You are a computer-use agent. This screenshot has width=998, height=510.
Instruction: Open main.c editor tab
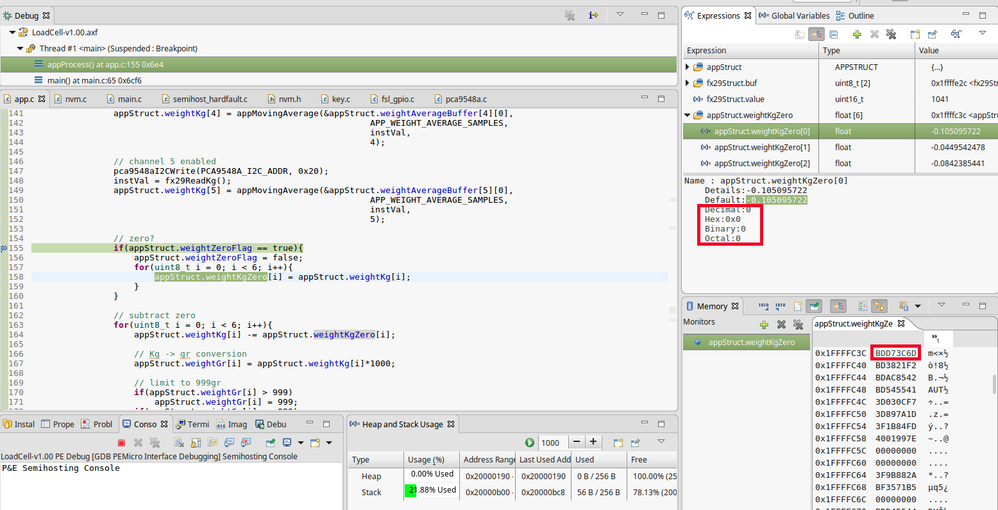pos(123,99)
